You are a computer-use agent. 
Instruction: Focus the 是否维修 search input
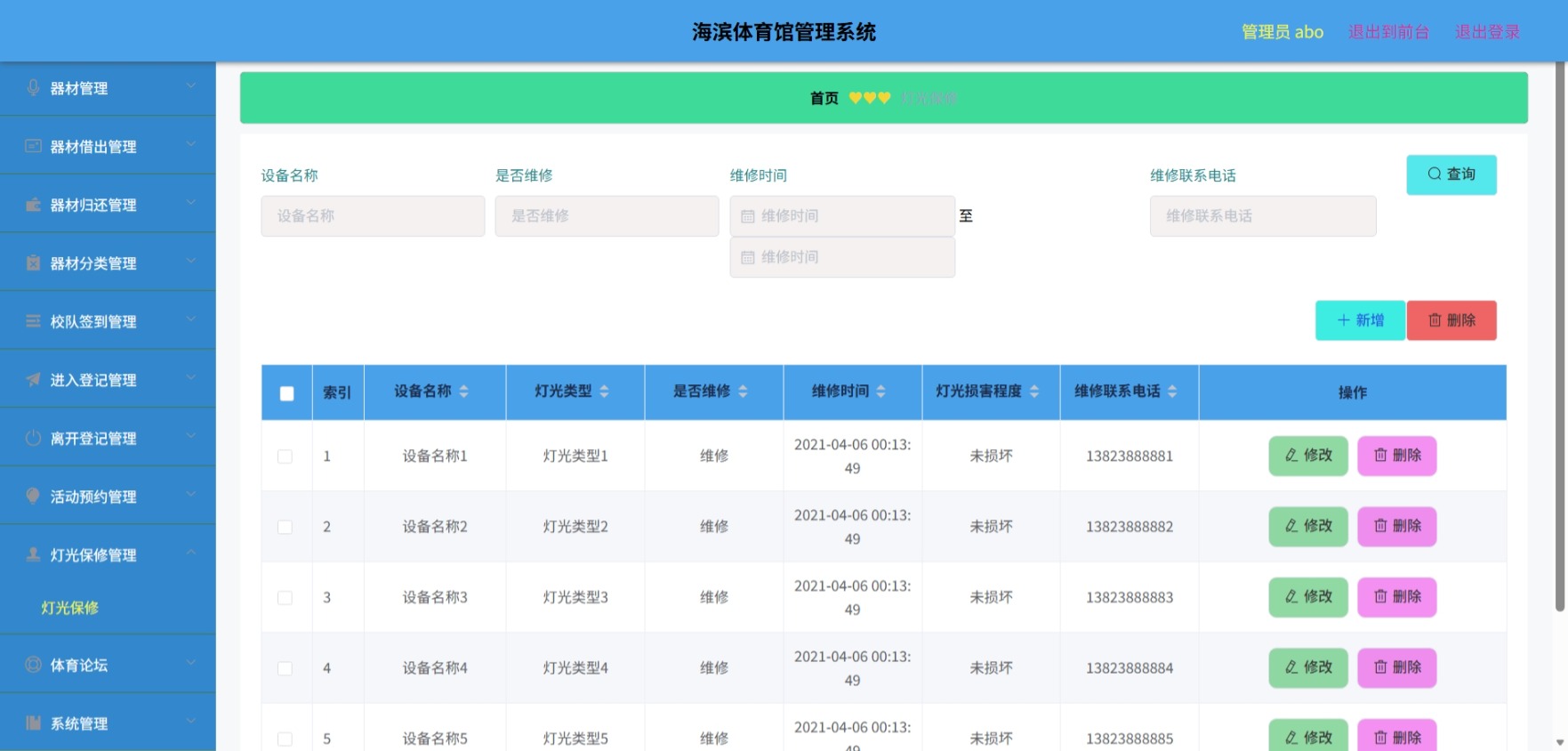pyautogui.click(x=607, y=216)
